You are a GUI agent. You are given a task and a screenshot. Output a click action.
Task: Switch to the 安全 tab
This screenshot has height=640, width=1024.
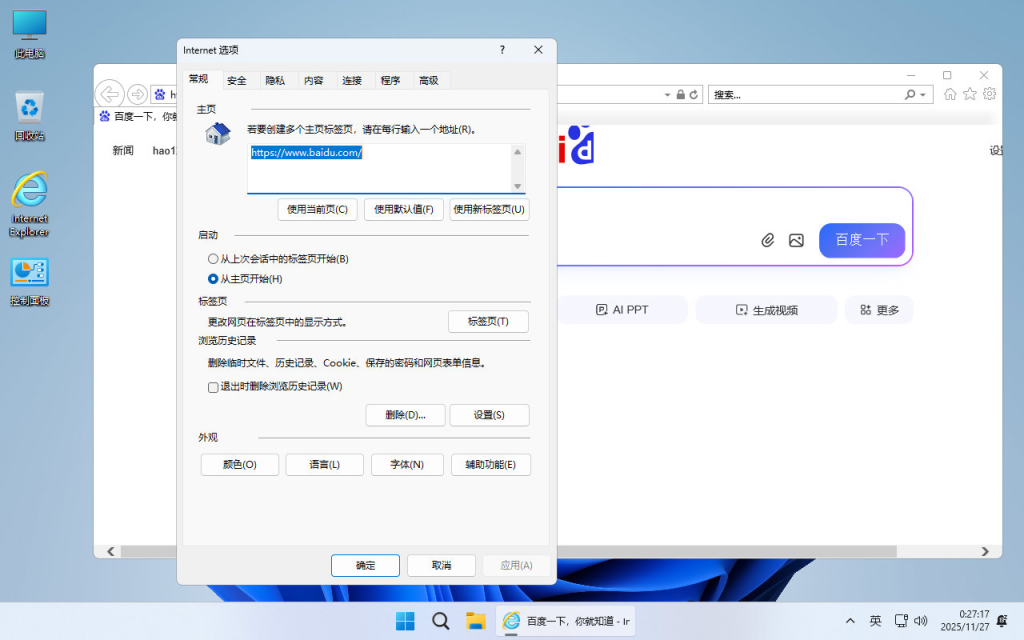click(x=237, y=79)
